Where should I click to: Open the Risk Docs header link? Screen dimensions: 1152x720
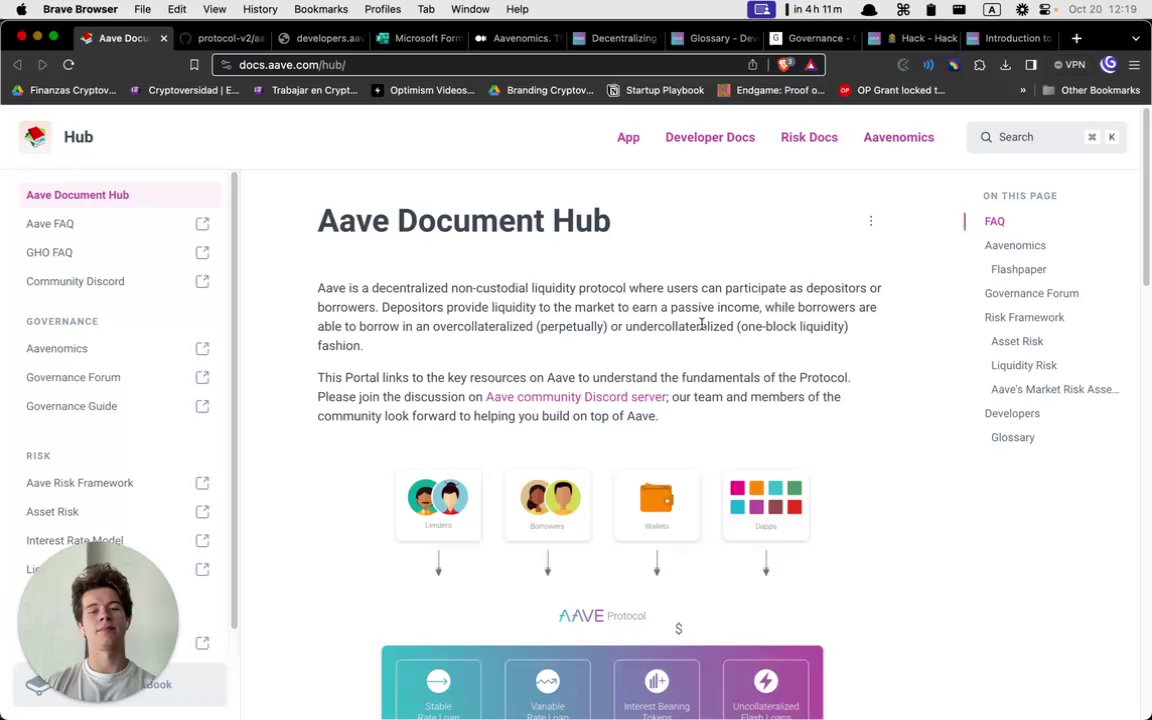pos(809,137)
